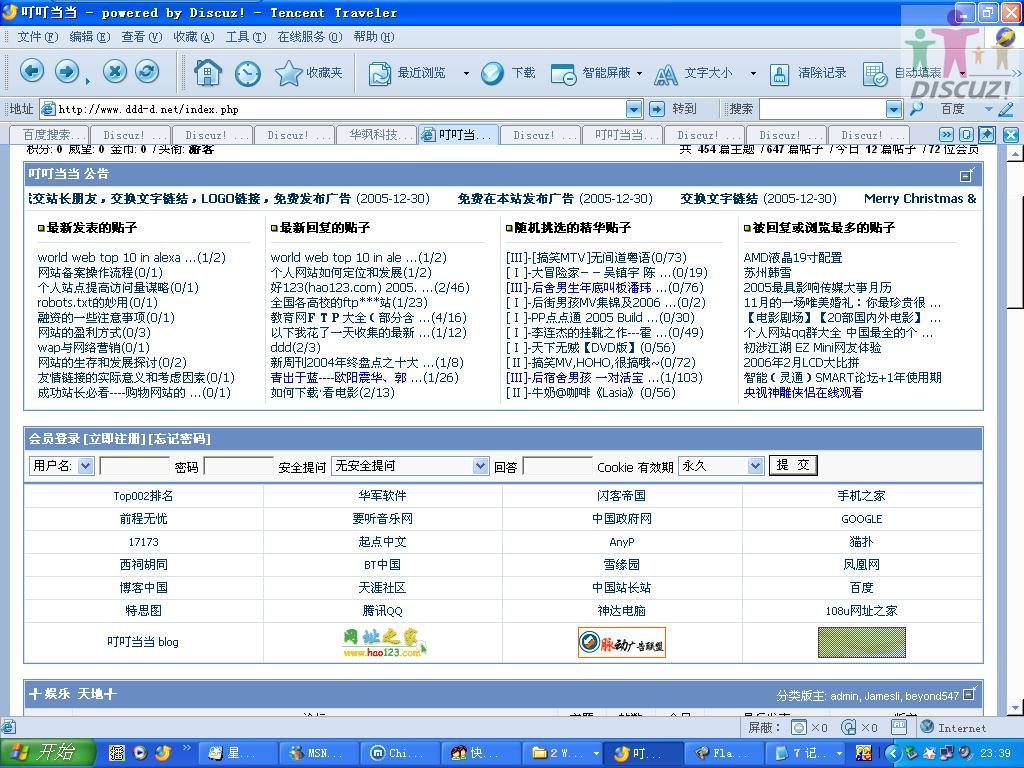Open the 文件(F) menu
Screen dimensions: 1024x768
(37, 37)
